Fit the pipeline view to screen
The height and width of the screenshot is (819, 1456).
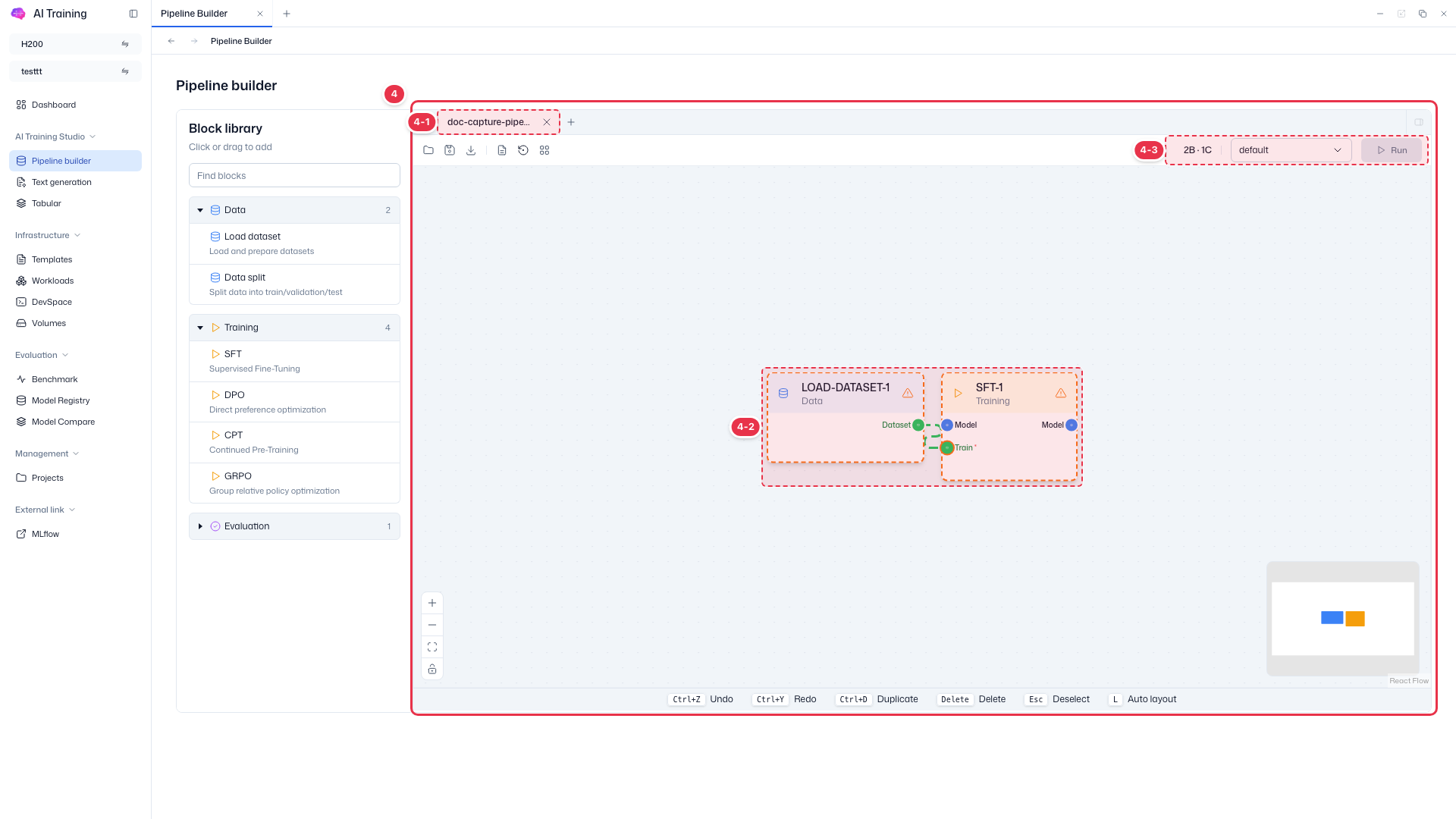432,647
